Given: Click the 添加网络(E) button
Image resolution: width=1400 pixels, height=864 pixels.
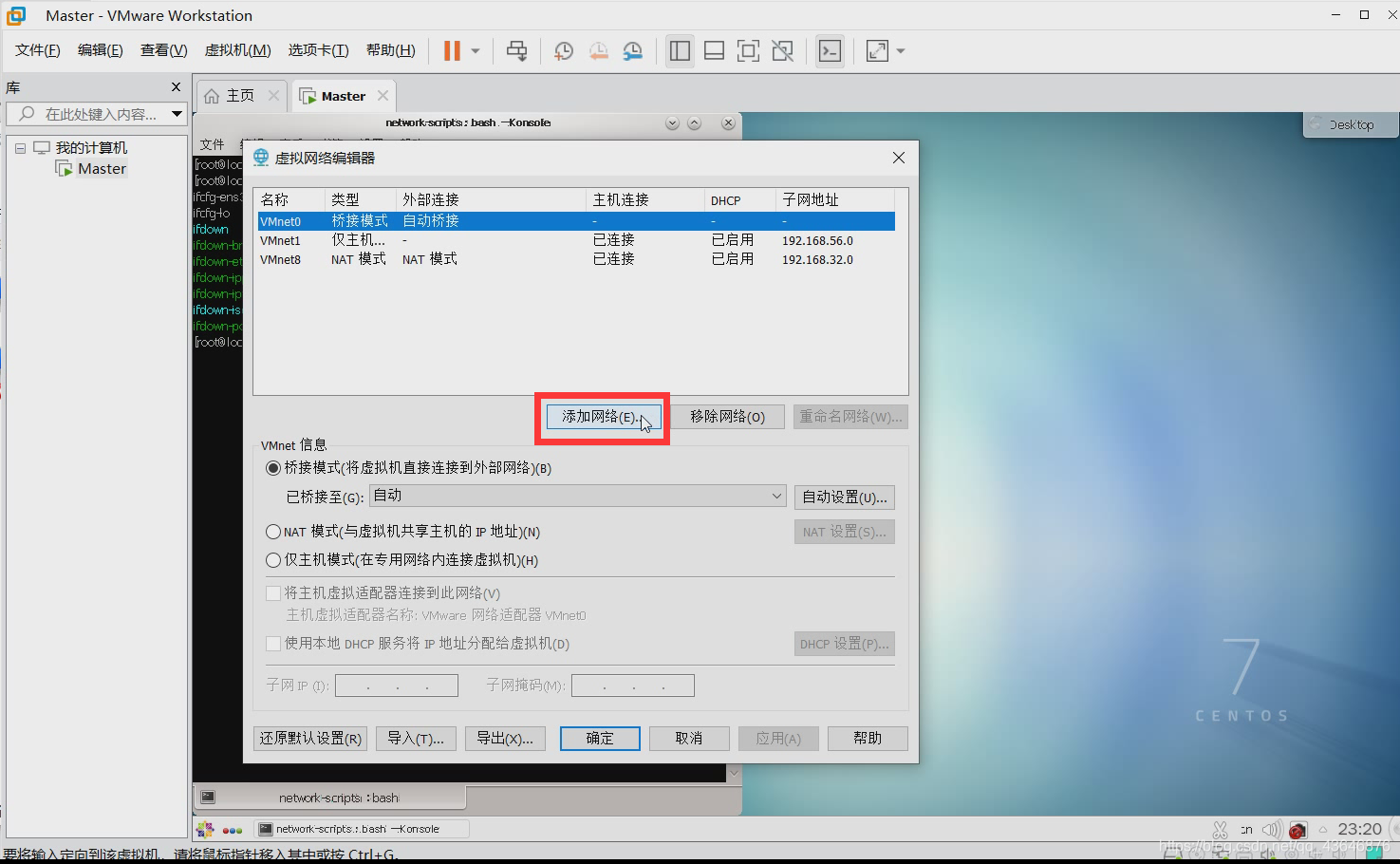Looking at the screenshot, I should pos(604,417).
